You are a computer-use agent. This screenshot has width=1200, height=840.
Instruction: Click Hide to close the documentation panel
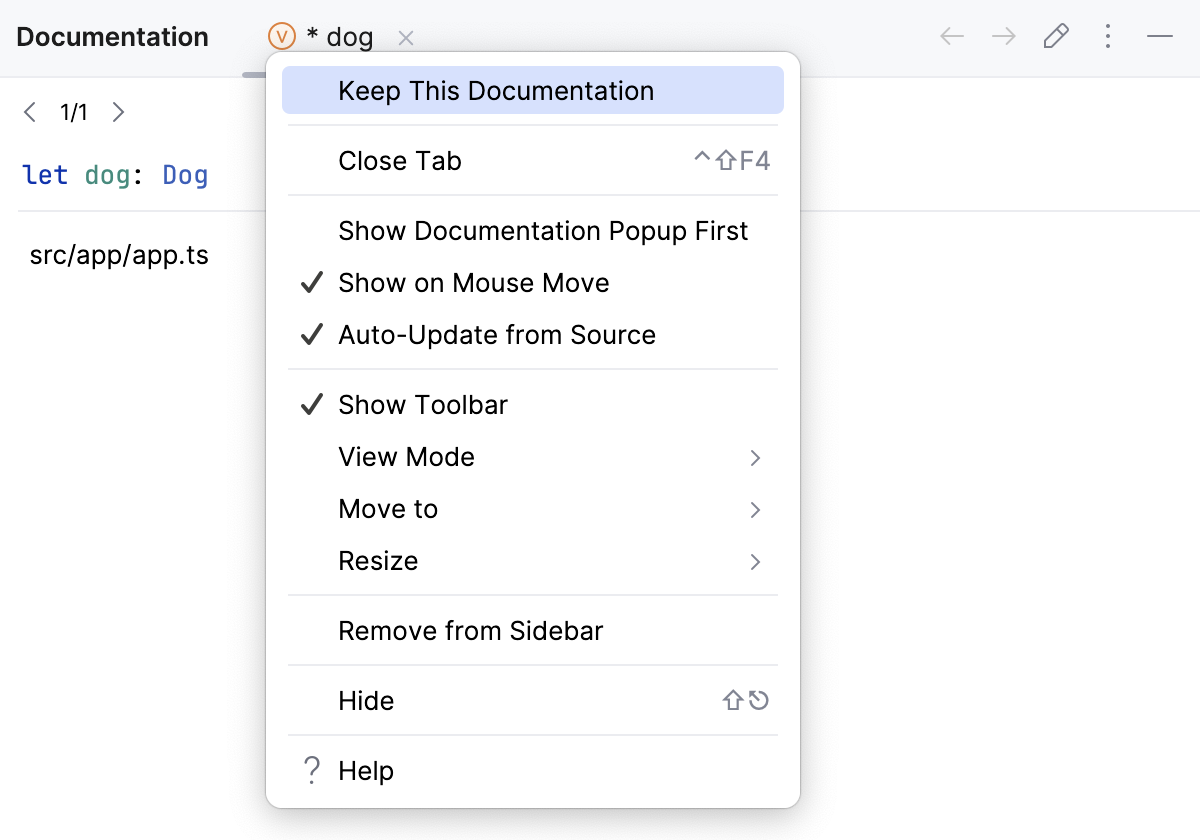click(366, 701)
